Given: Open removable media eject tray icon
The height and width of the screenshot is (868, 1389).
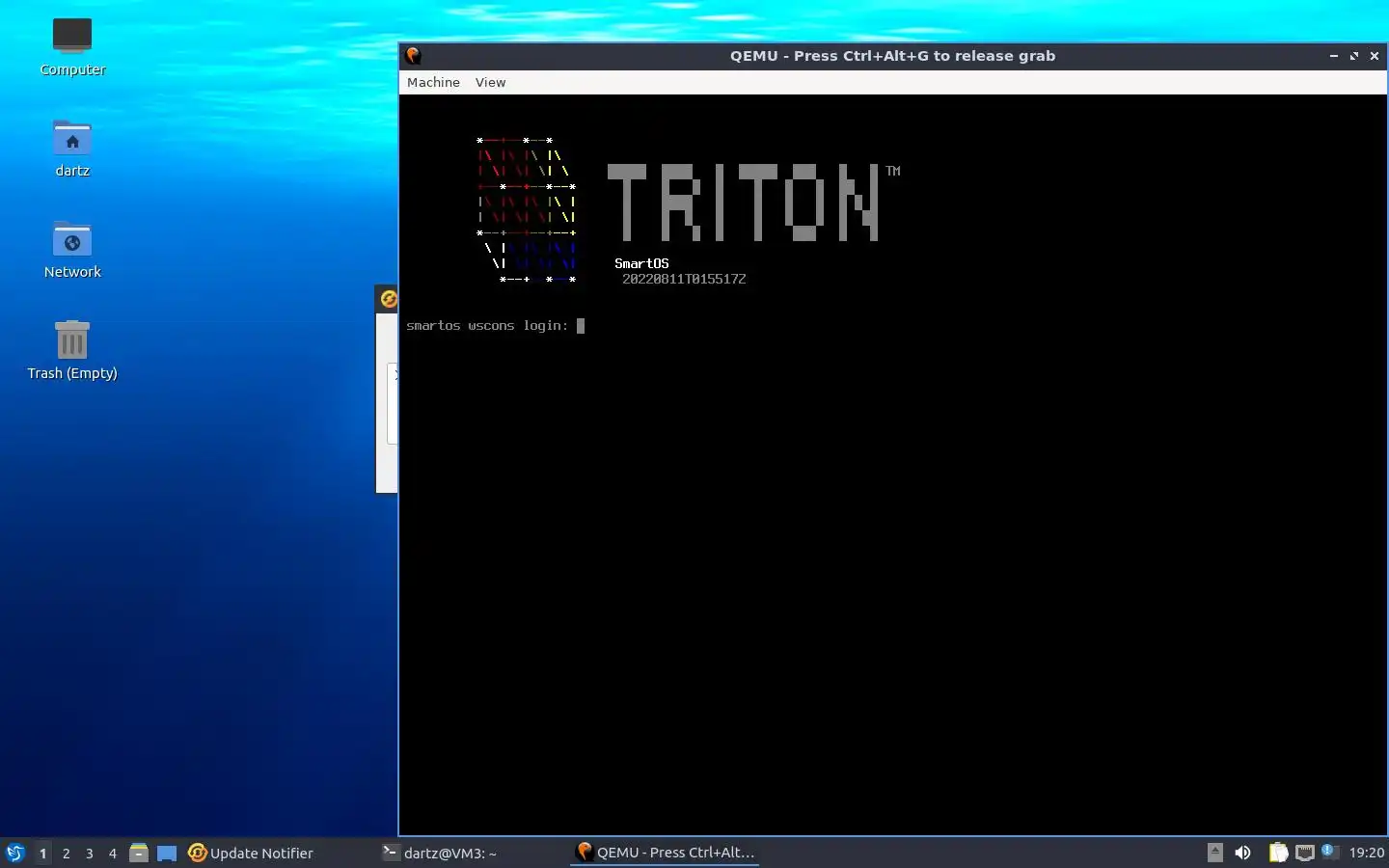Looking at the screenshot, I should click(1215, 853).
